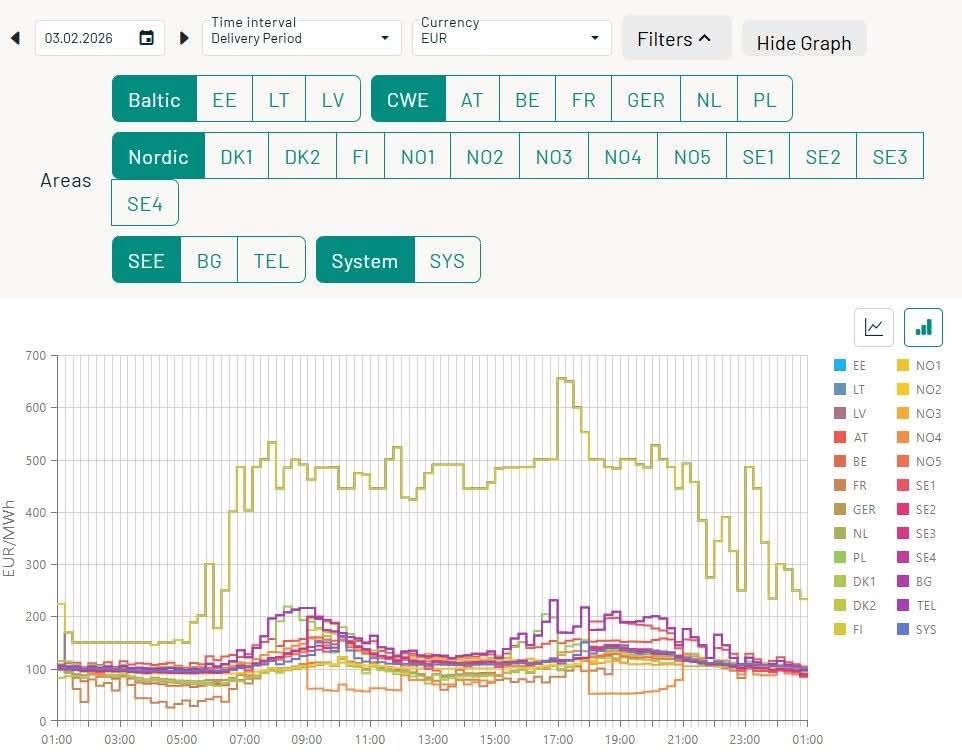Select the Nordic area group

coord(158,157)
